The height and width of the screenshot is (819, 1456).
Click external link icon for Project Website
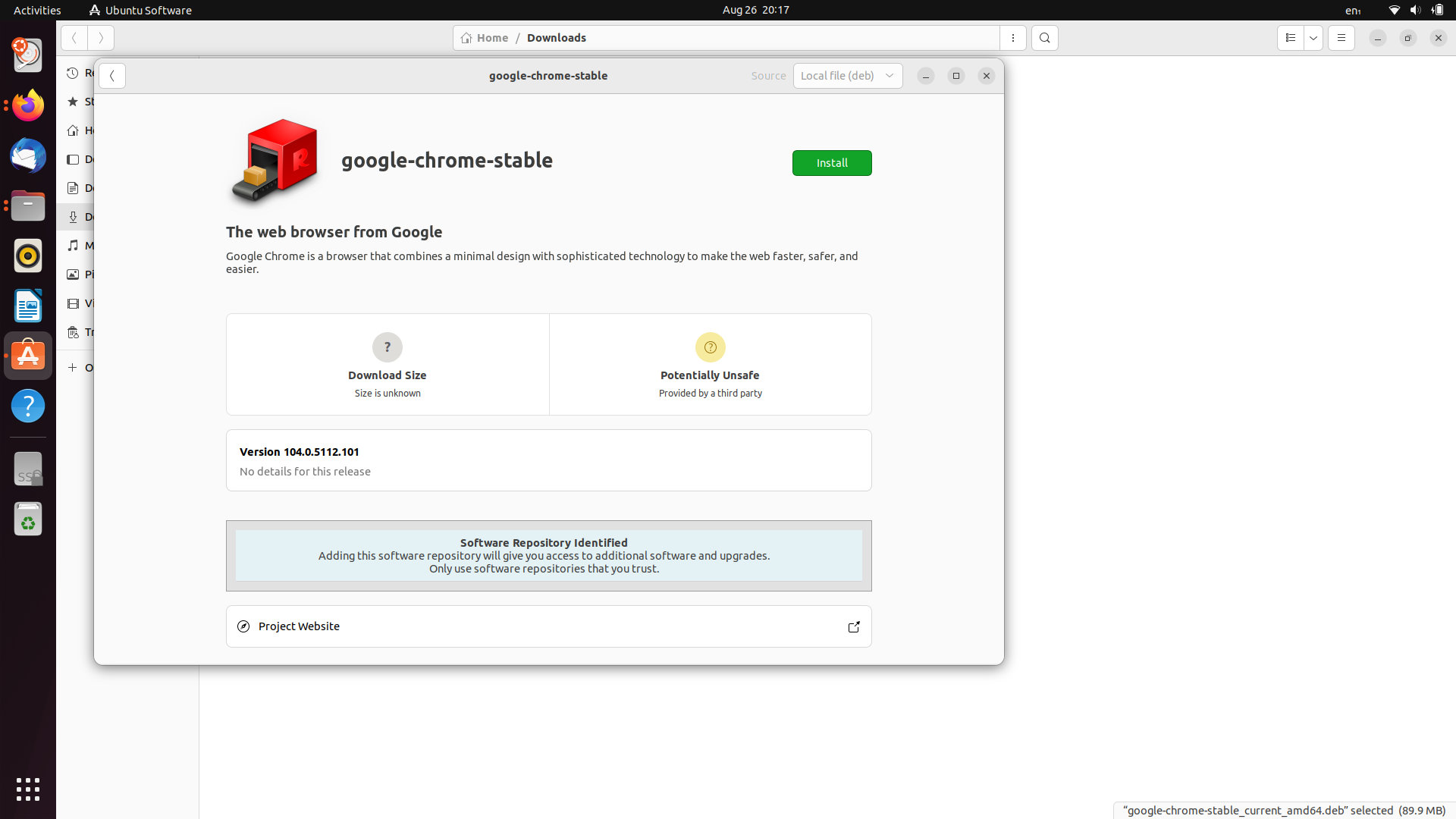[854, 626]
